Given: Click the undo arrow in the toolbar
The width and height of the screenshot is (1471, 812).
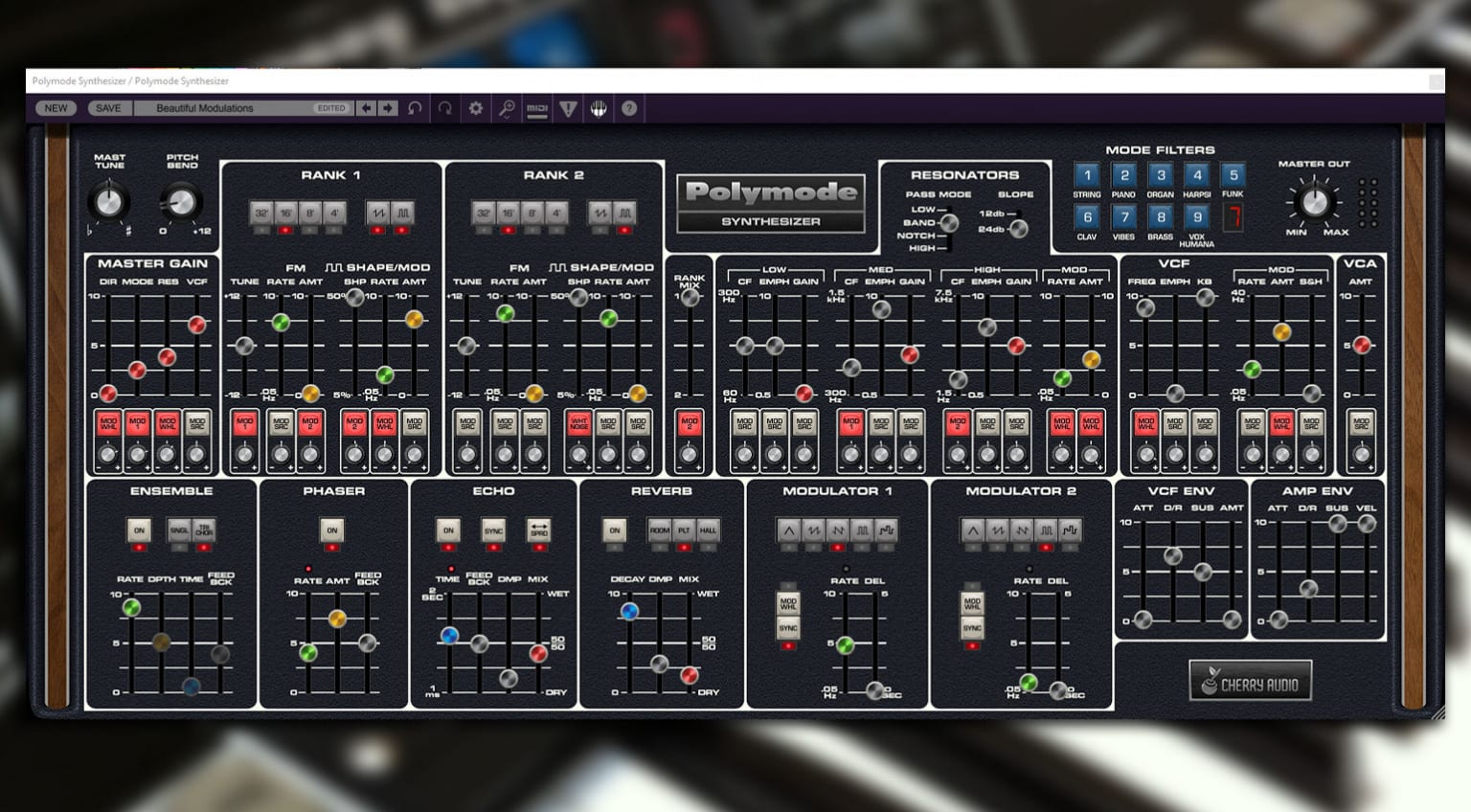Looking at the screenshot, I should click(x=414, y=108).
